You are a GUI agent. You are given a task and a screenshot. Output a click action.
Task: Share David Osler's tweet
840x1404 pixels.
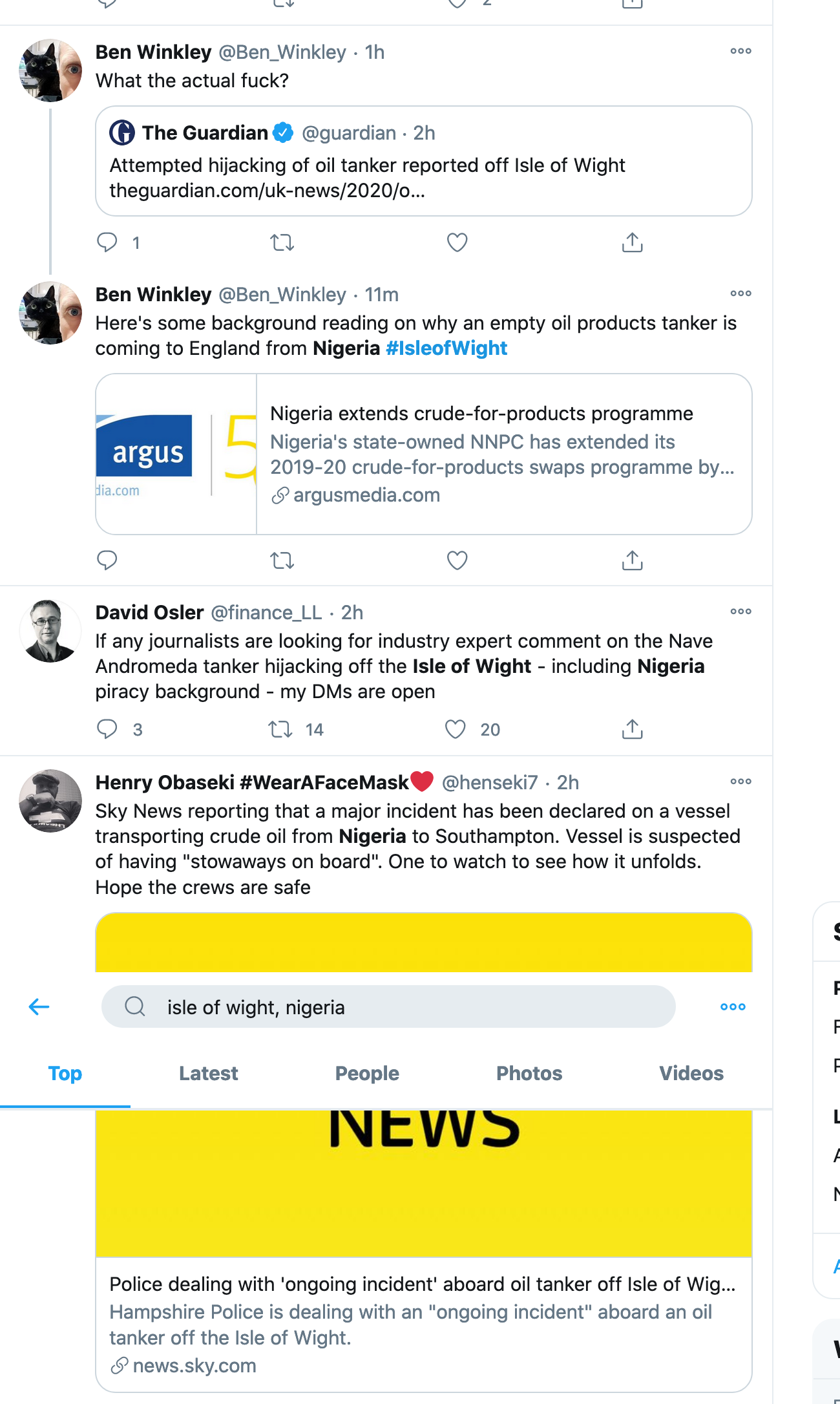click(x=632, y=730)
